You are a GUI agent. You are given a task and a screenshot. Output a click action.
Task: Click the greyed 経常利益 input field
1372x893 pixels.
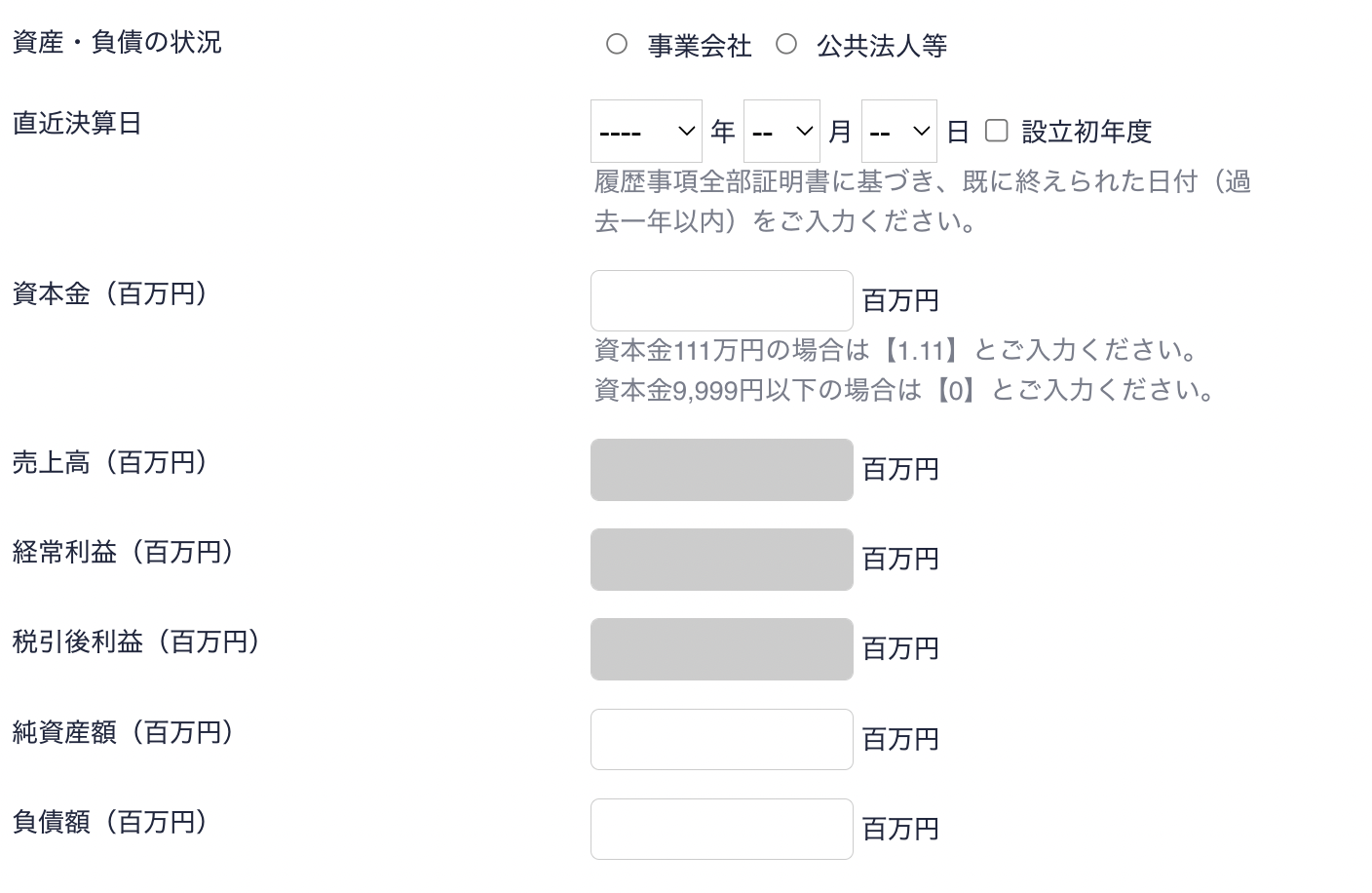pos(721,560)
